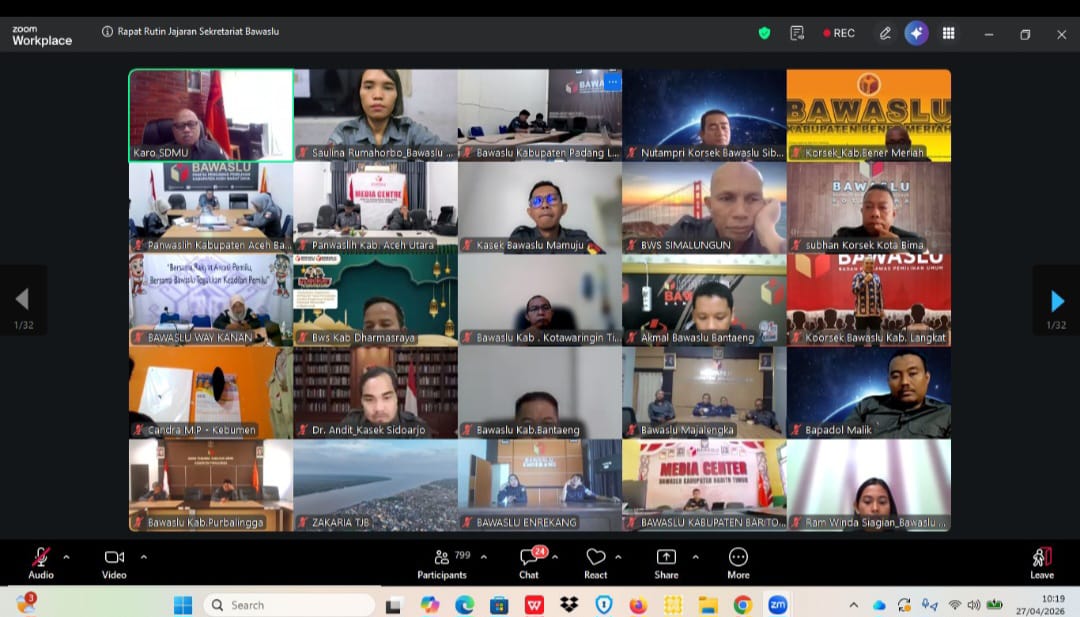Open Microsoft Store from the taskbar
1080x617 pixels.
point(499,605)
